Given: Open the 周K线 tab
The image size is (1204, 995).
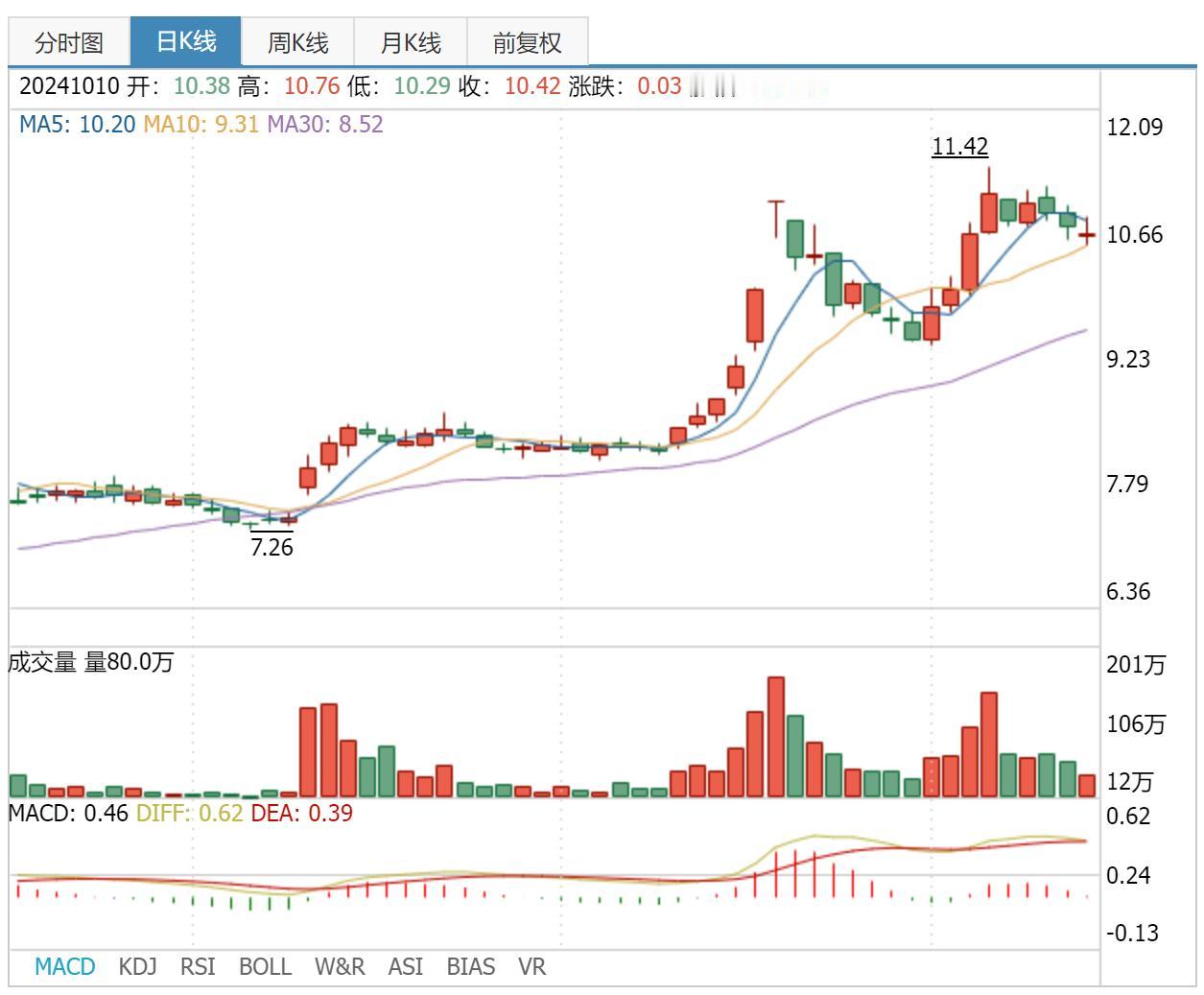Looking at the screenshot, I should coord(297,43).
